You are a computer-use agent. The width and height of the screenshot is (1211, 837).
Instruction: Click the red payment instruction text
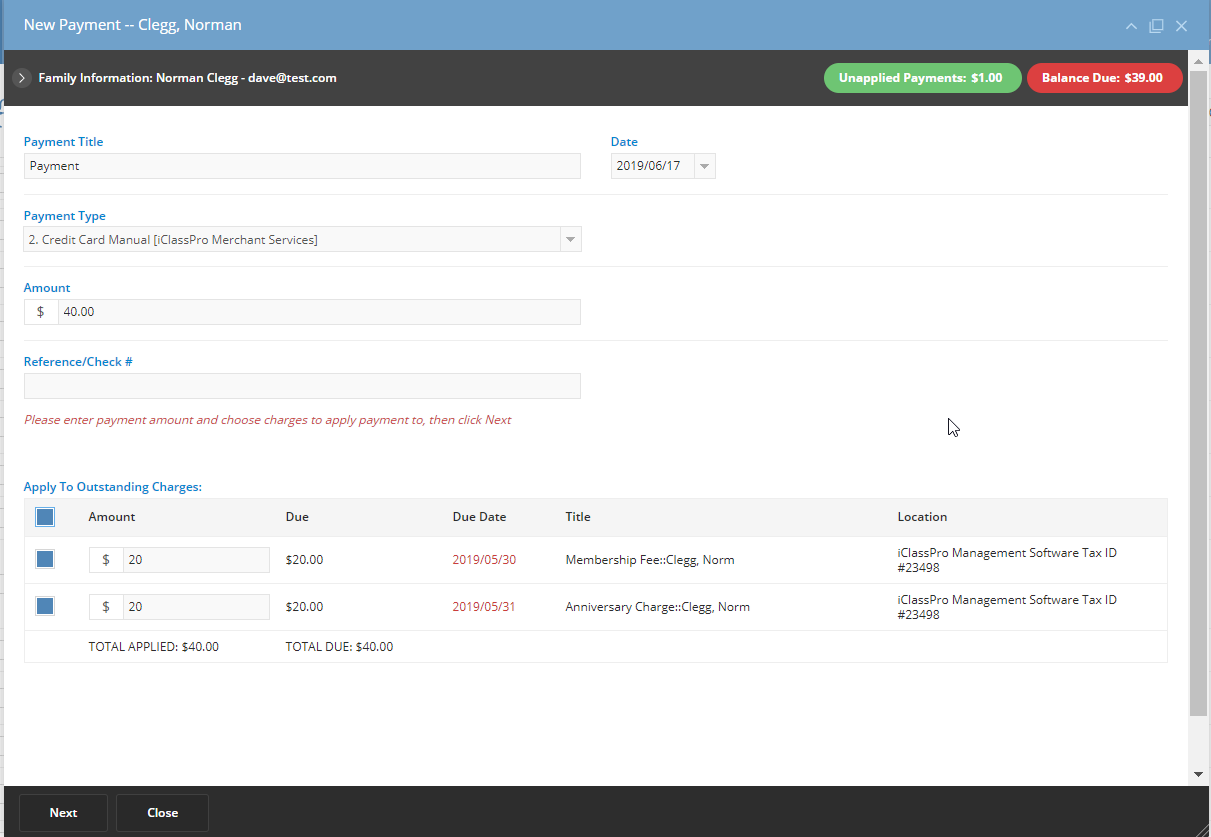coord(268,420)
